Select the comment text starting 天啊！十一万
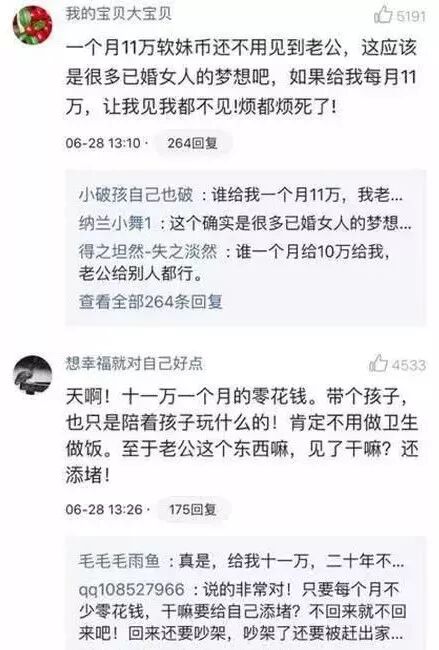The image size is (439, 650). pyautogui.click(x=242, y=436)
